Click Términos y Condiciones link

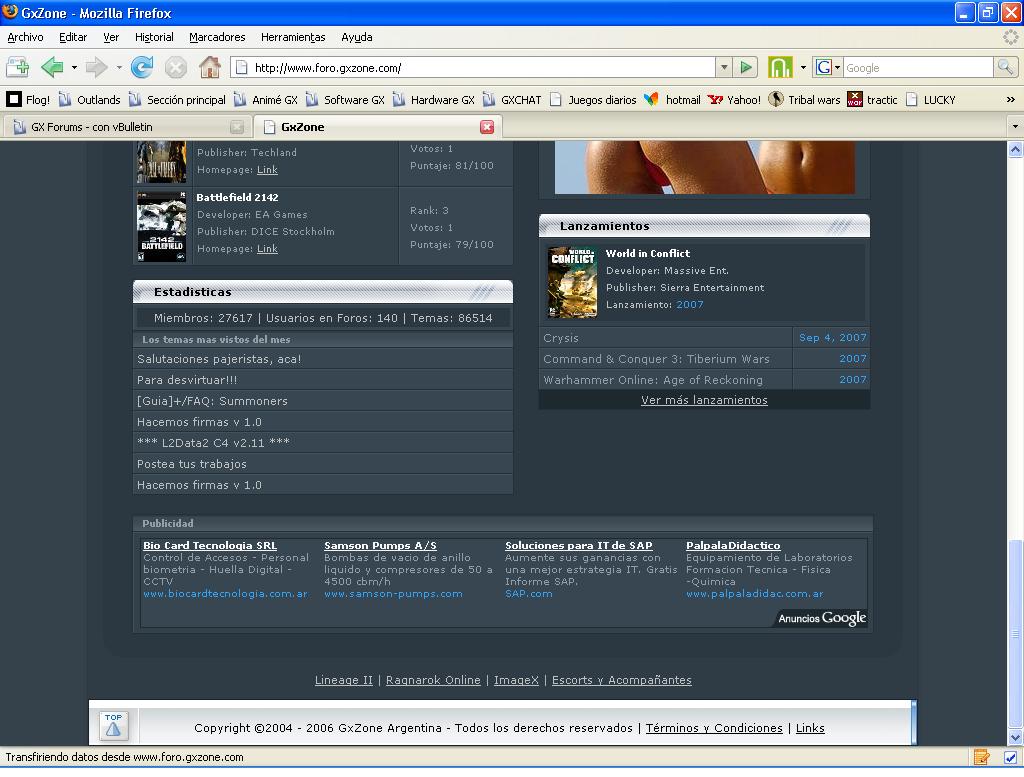click(714, 728)
